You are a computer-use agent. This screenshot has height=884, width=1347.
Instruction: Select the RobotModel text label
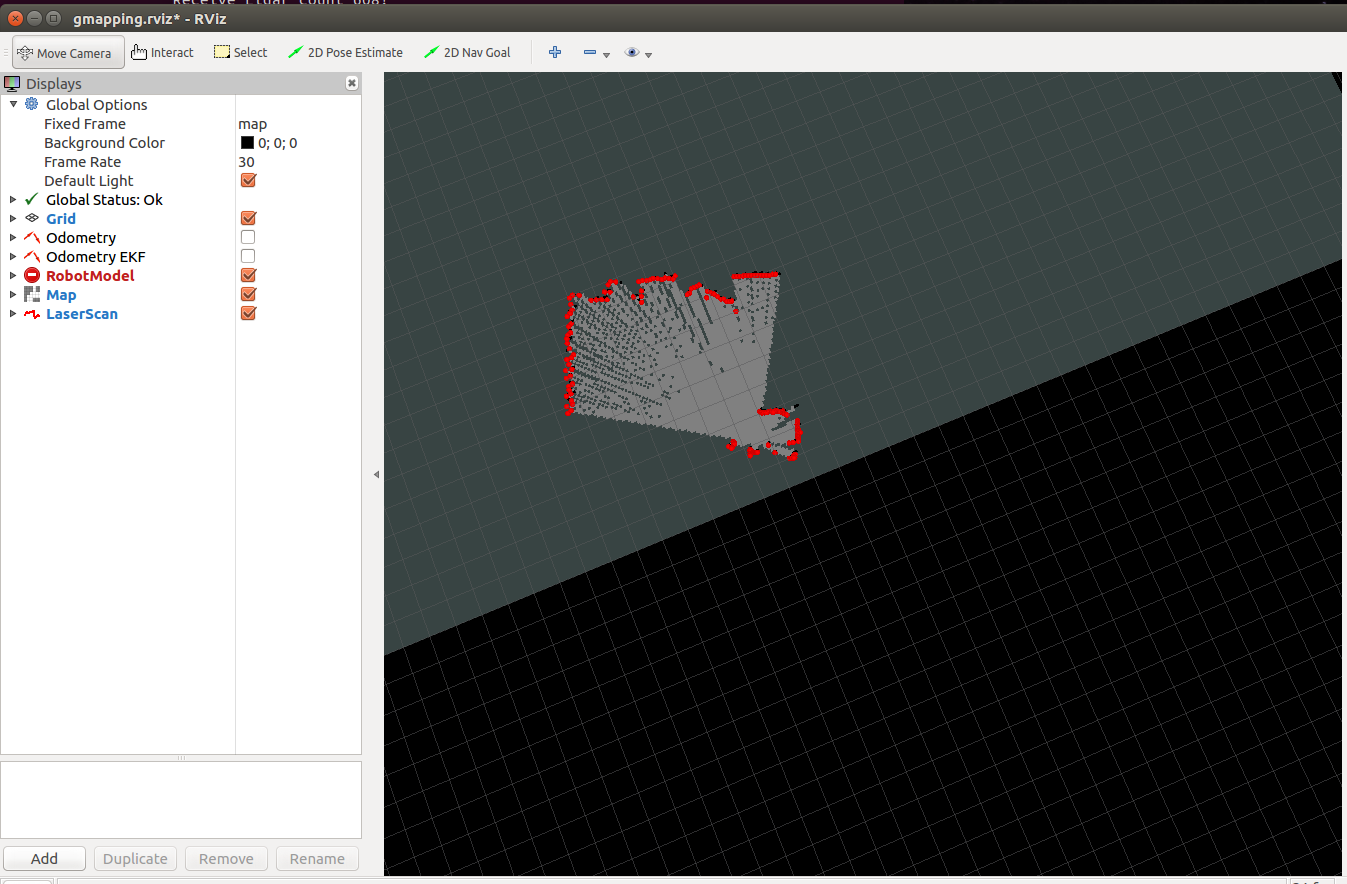(x=90, y=276)
